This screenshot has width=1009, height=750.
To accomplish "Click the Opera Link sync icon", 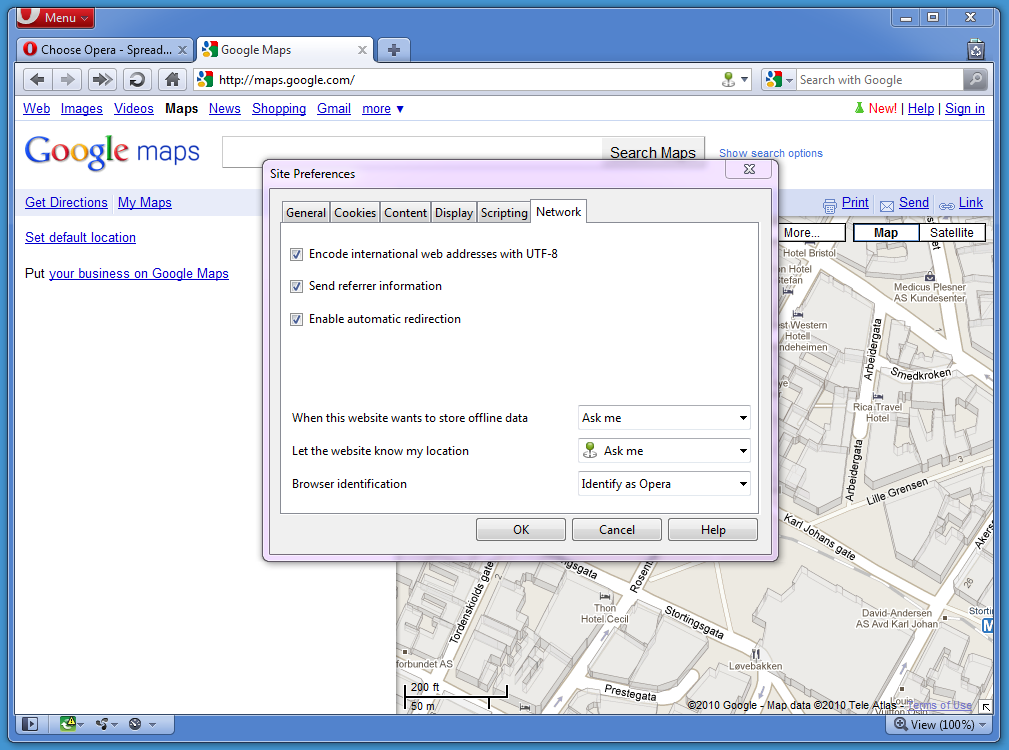I will click(103, 723).
